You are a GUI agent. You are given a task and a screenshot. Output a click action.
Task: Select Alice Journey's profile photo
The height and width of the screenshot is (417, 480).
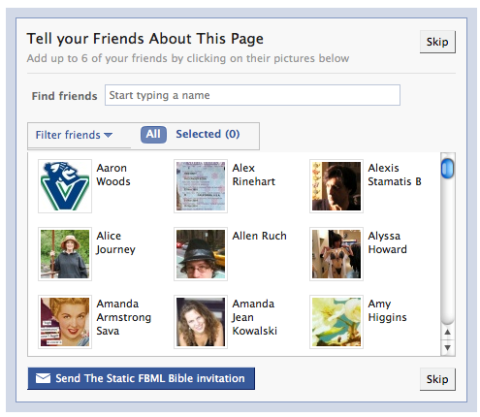pyautogui.click(x=65, y=254)
